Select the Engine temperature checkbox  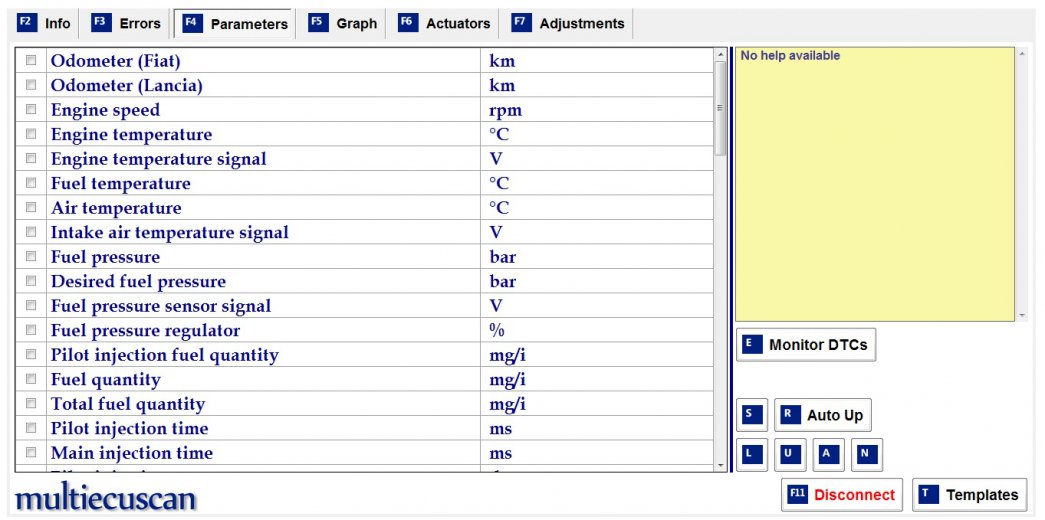click(x=31, y=134)
